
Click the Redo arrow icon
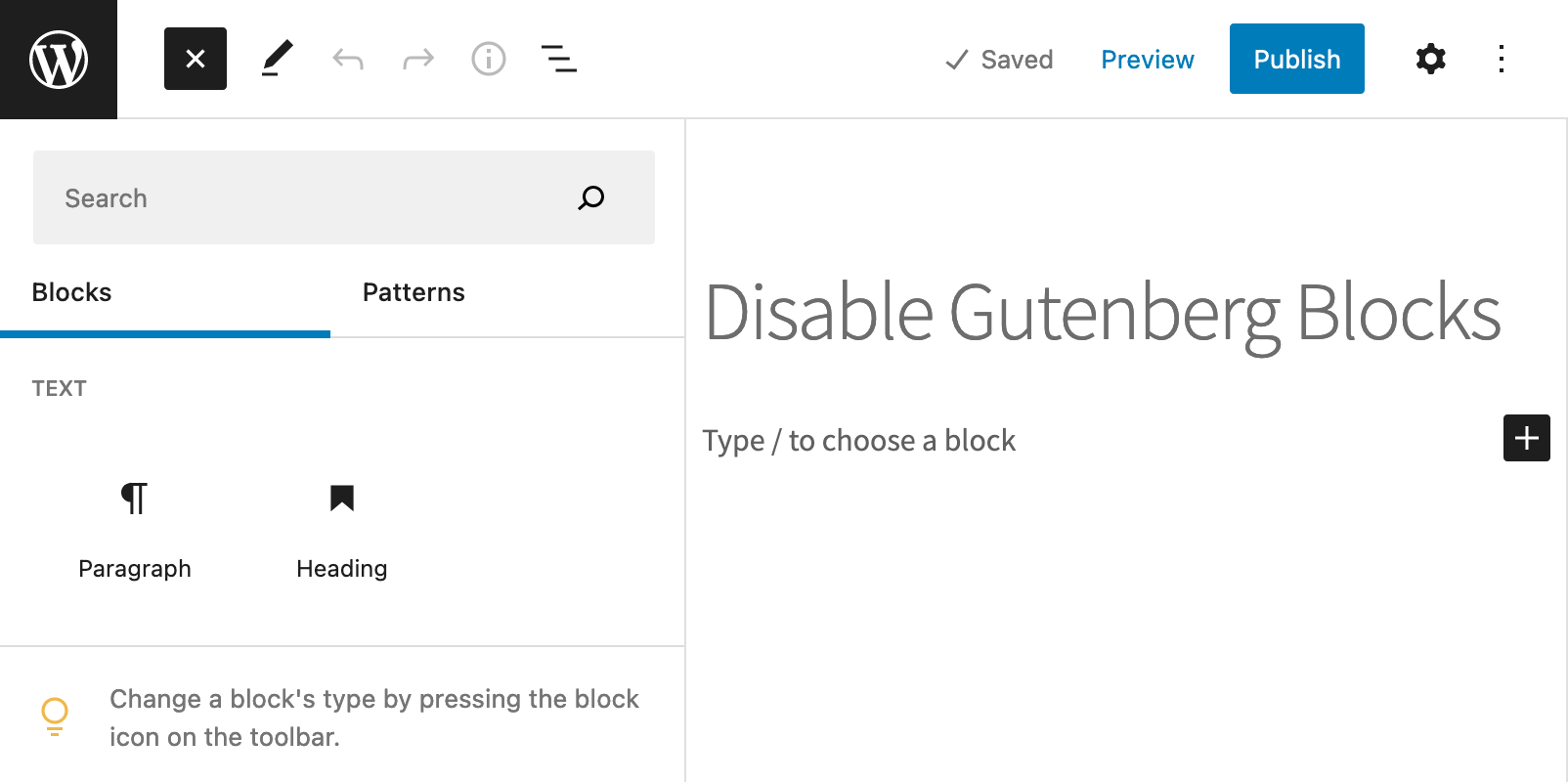click(417, 59)
